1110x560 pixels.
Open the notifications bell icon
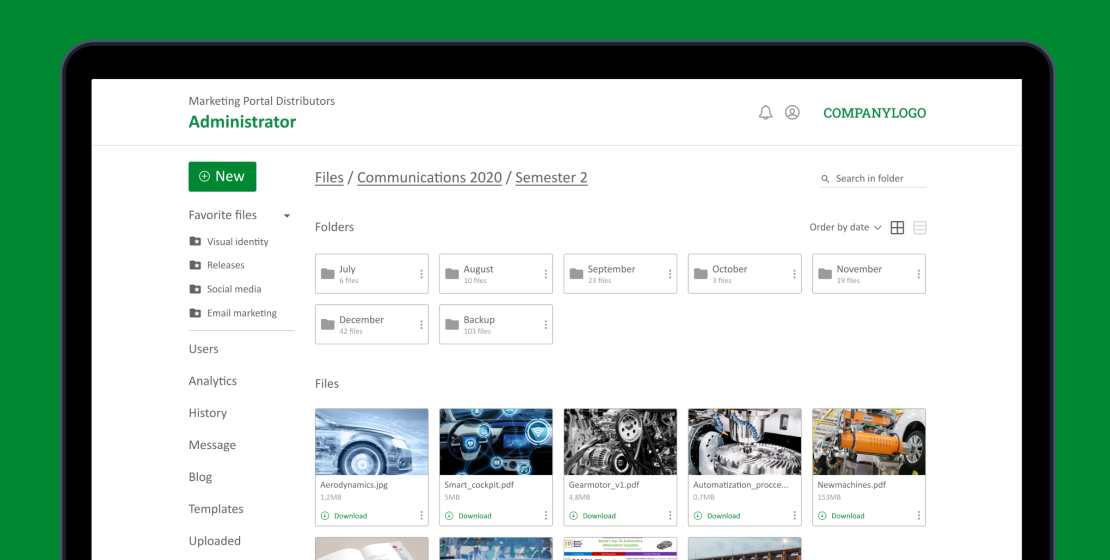coord(765,113)
